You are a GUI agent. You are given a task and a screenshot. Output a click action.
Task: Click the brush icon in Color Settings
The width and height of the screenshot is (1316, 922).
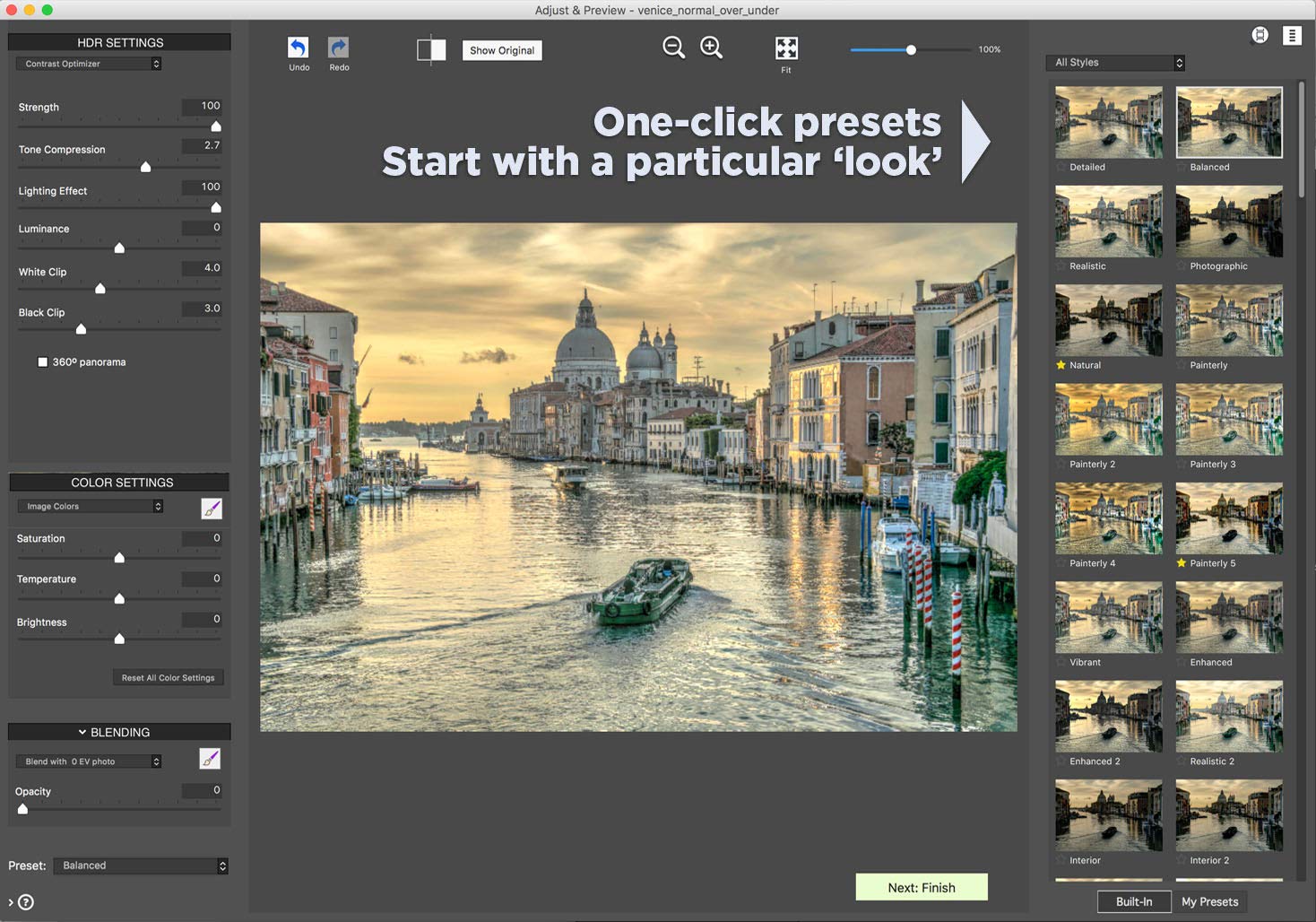point(212,509)
